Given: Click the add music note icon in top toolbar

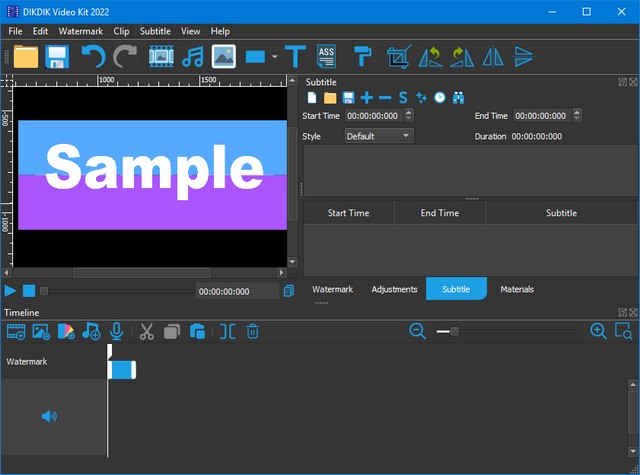Looking at the screenshot, I should (x=192, y=56).
